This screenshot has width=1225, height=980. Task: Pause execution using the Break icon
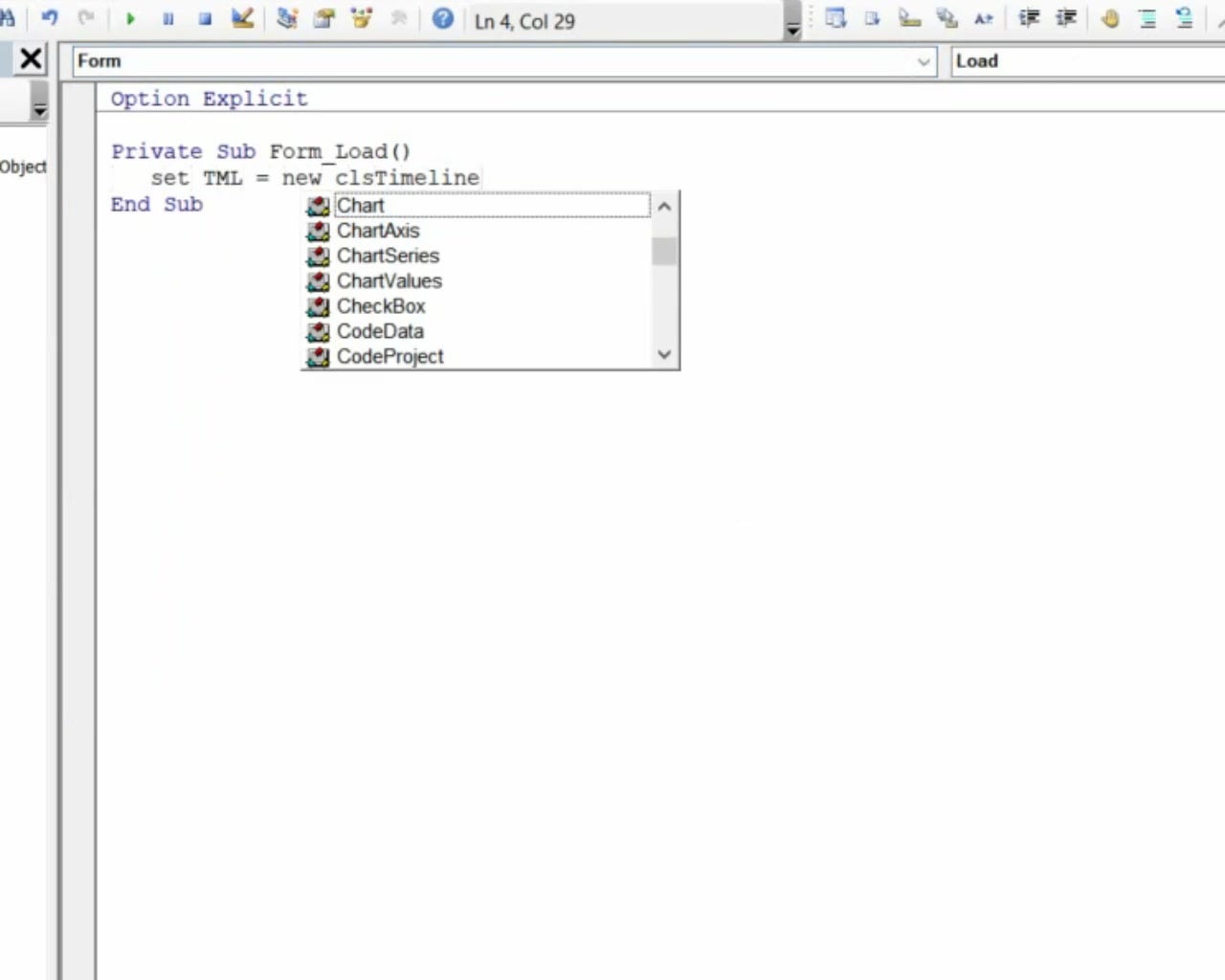point(167,18)
